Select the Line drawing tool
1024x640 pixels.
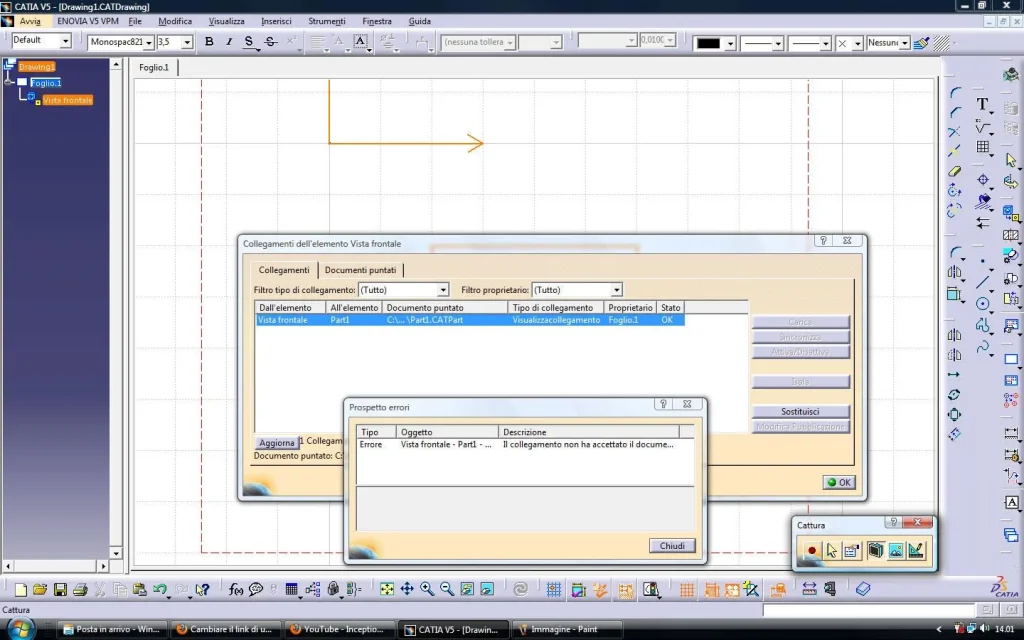982,282
